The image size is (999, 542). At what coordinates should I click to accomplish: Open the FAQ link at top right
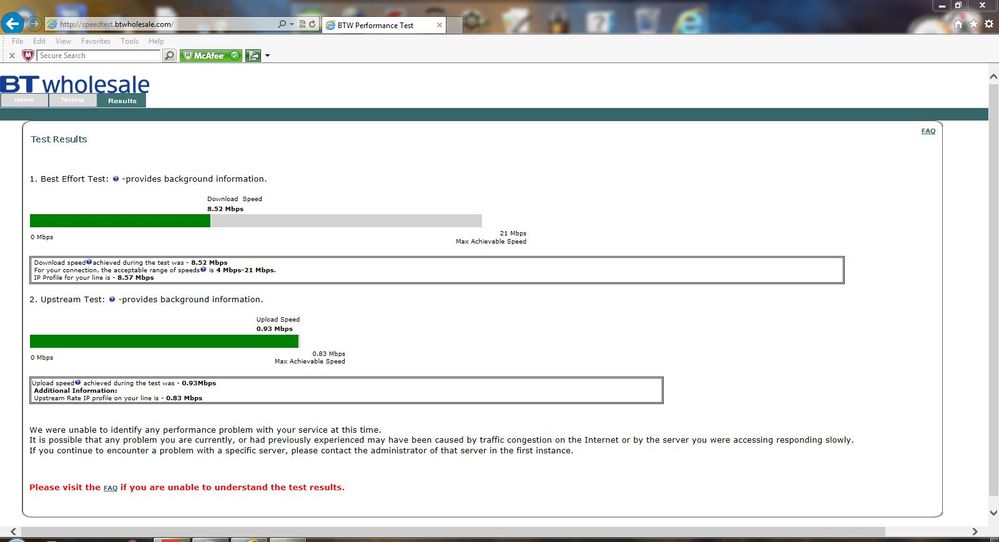pos(928,131)
